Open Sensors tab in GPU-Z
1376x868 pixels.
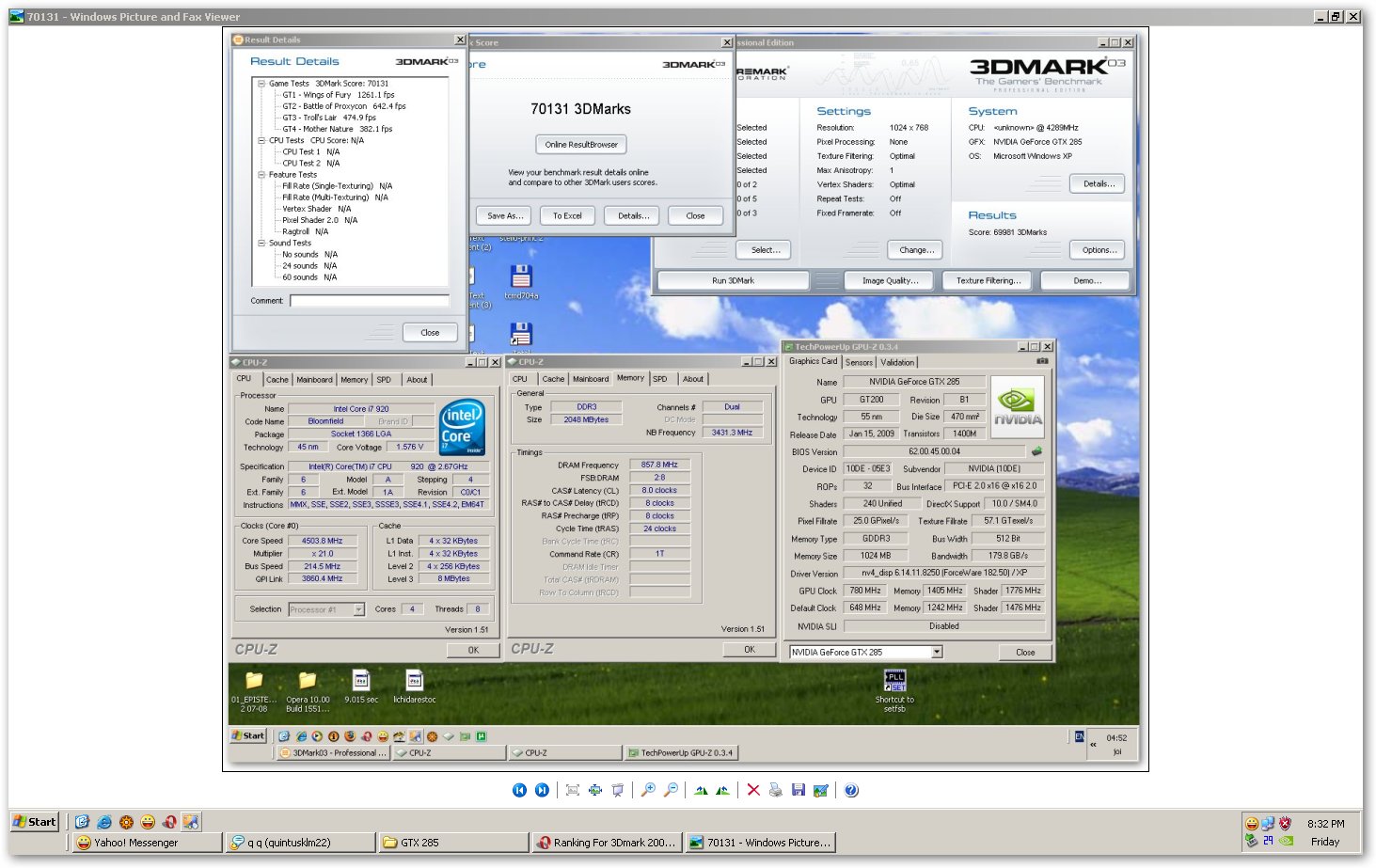click(x=859, y=362)
